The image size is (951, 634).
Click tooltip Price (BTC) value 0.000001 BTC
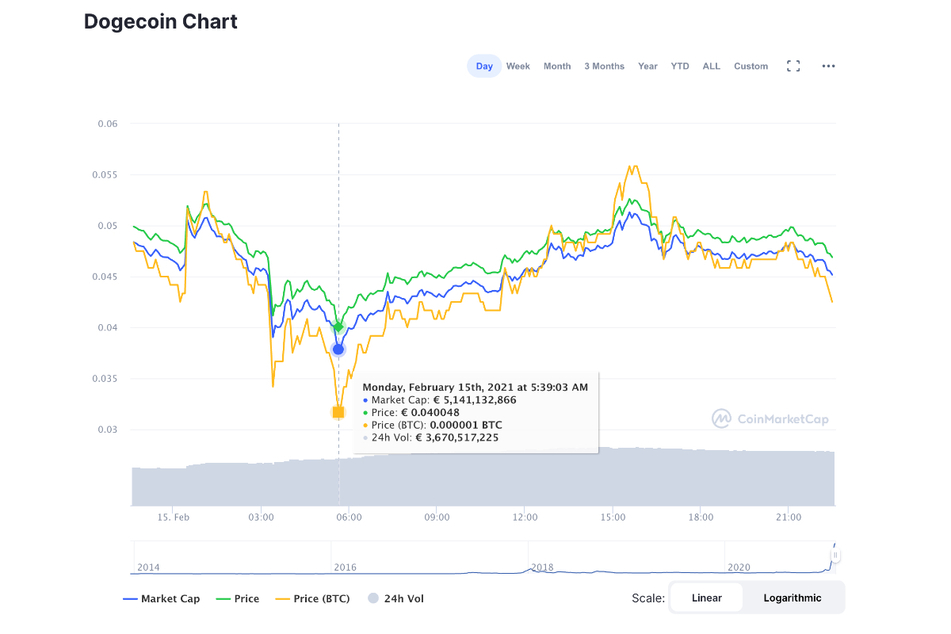(466, 425)
